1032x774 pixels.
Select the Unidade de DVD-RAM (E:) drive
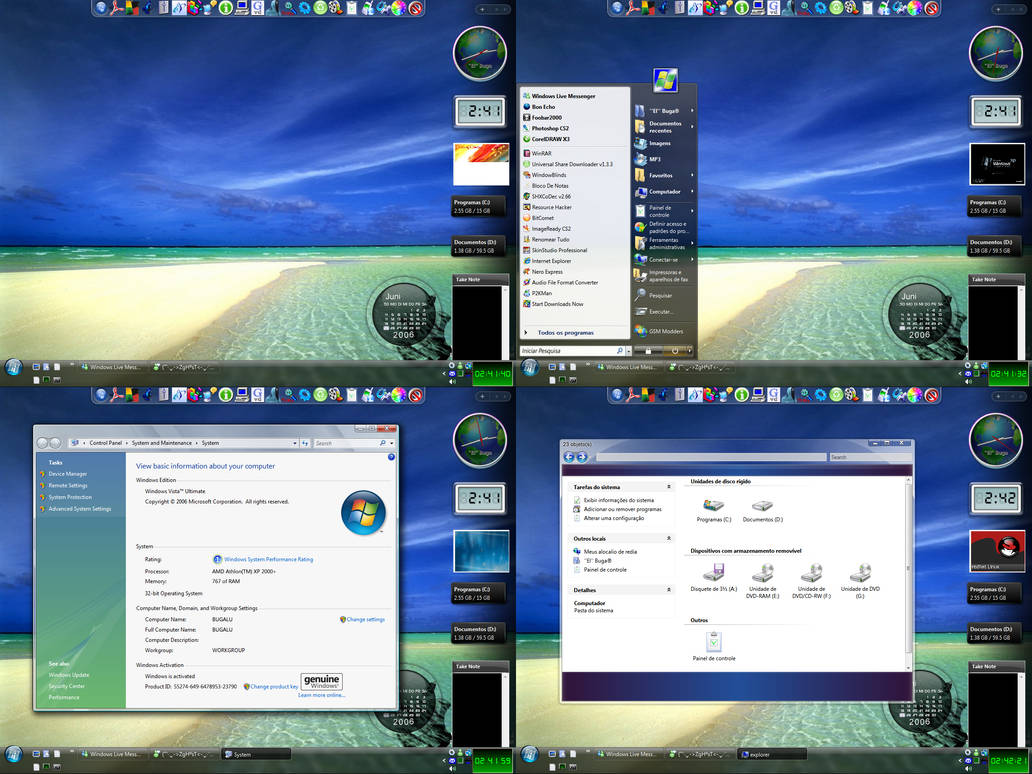pos(762,580)
